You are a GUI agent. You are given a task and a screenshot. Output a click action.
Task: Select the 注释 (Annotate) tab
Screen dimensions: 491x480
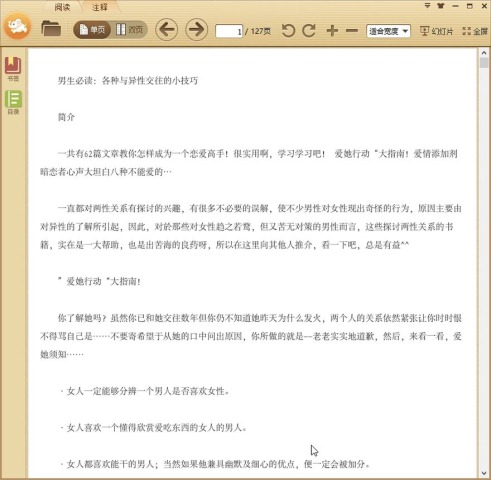100,7
